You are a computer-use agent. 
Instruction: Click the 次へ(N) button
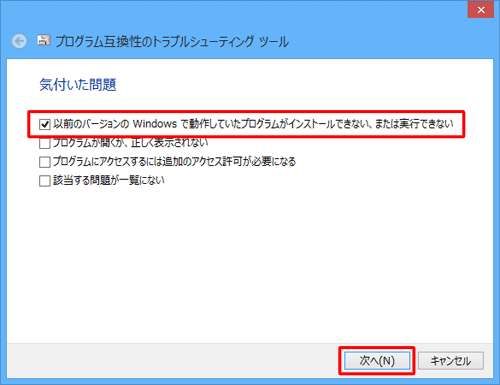(x=377, y=361)
